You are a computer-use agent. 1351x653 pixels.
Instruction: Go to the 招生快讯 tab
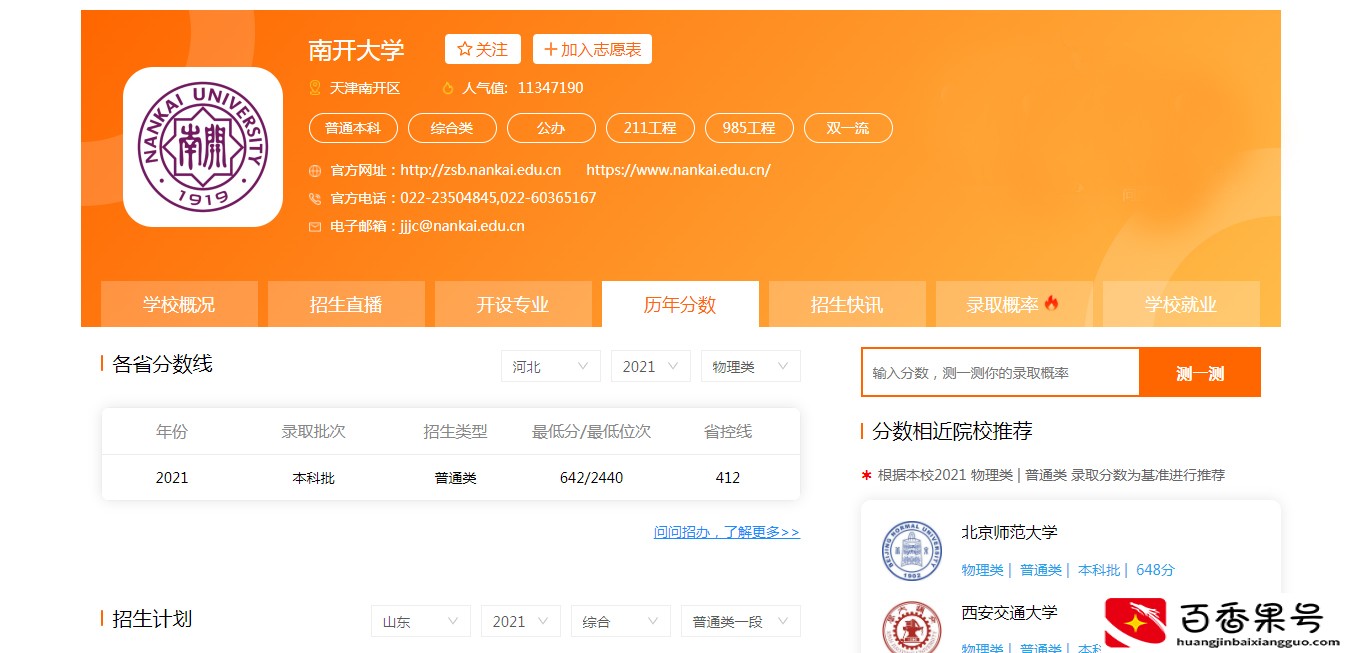click(x=847, y=304)
